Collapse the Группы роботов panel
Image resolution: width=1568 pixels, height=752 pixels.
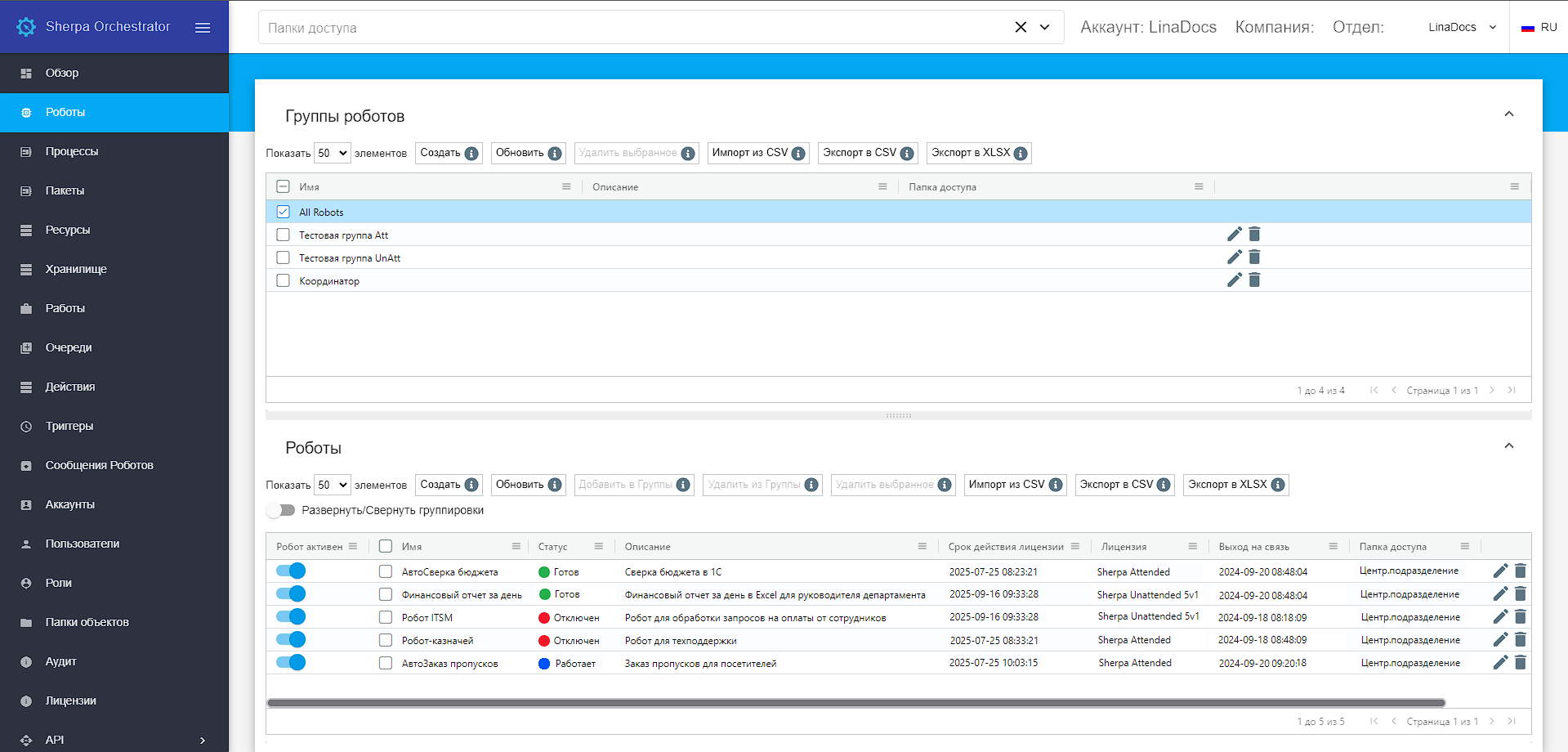tap(1508, 114)
